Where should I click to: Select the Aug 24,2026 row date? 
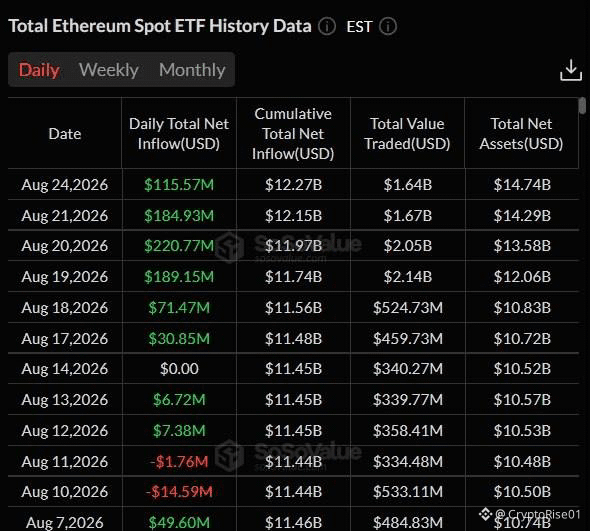(65, 185)
